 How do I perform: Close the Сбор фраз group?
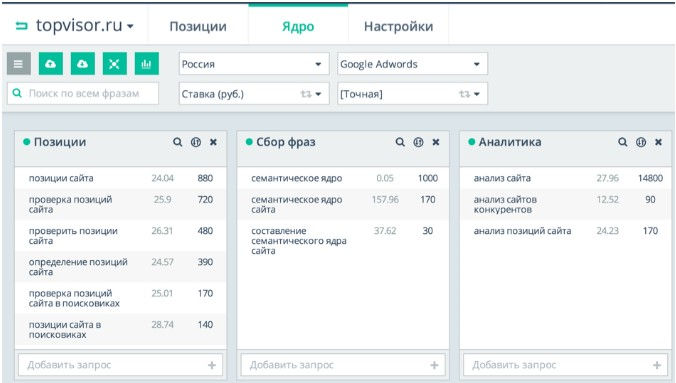coord(436,142)
